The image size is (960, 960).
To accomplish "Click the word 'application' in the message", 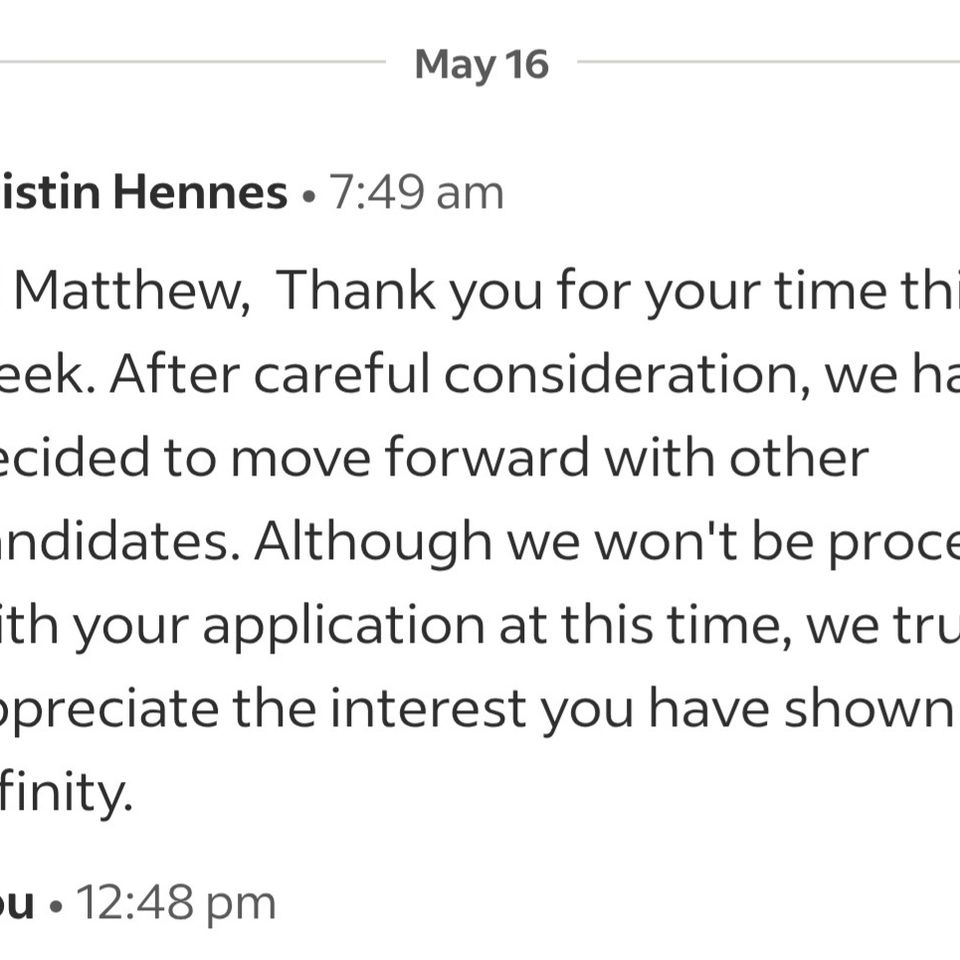I will pos(343,627).
